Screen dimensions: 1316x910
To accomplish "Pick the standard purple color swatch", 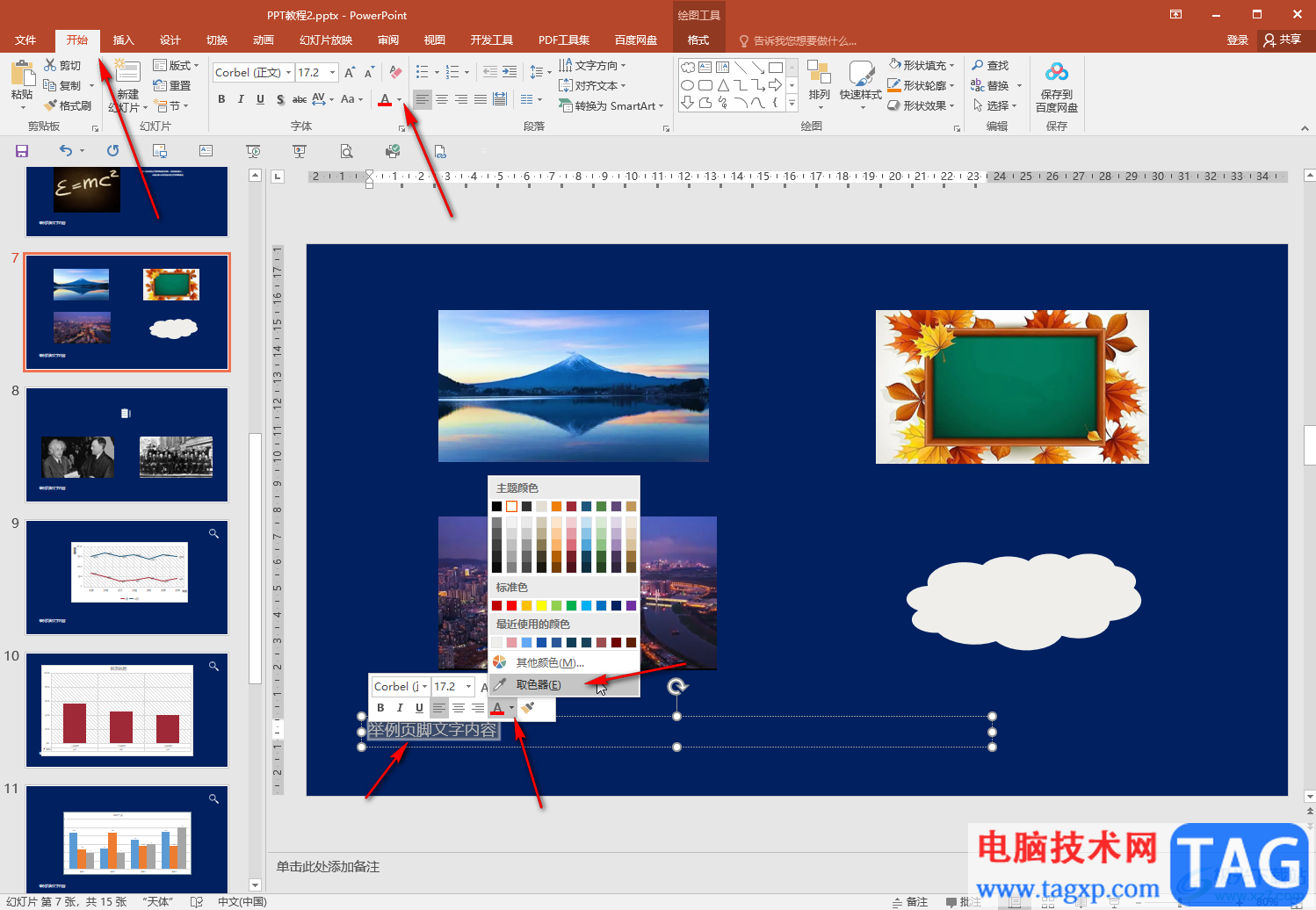I will [631, 605].
